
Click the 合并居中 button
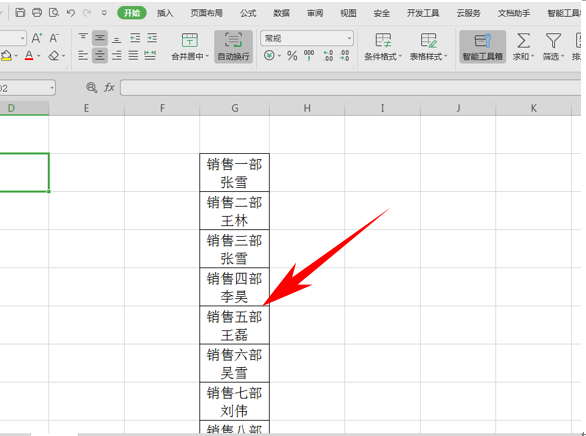point(190,47)
